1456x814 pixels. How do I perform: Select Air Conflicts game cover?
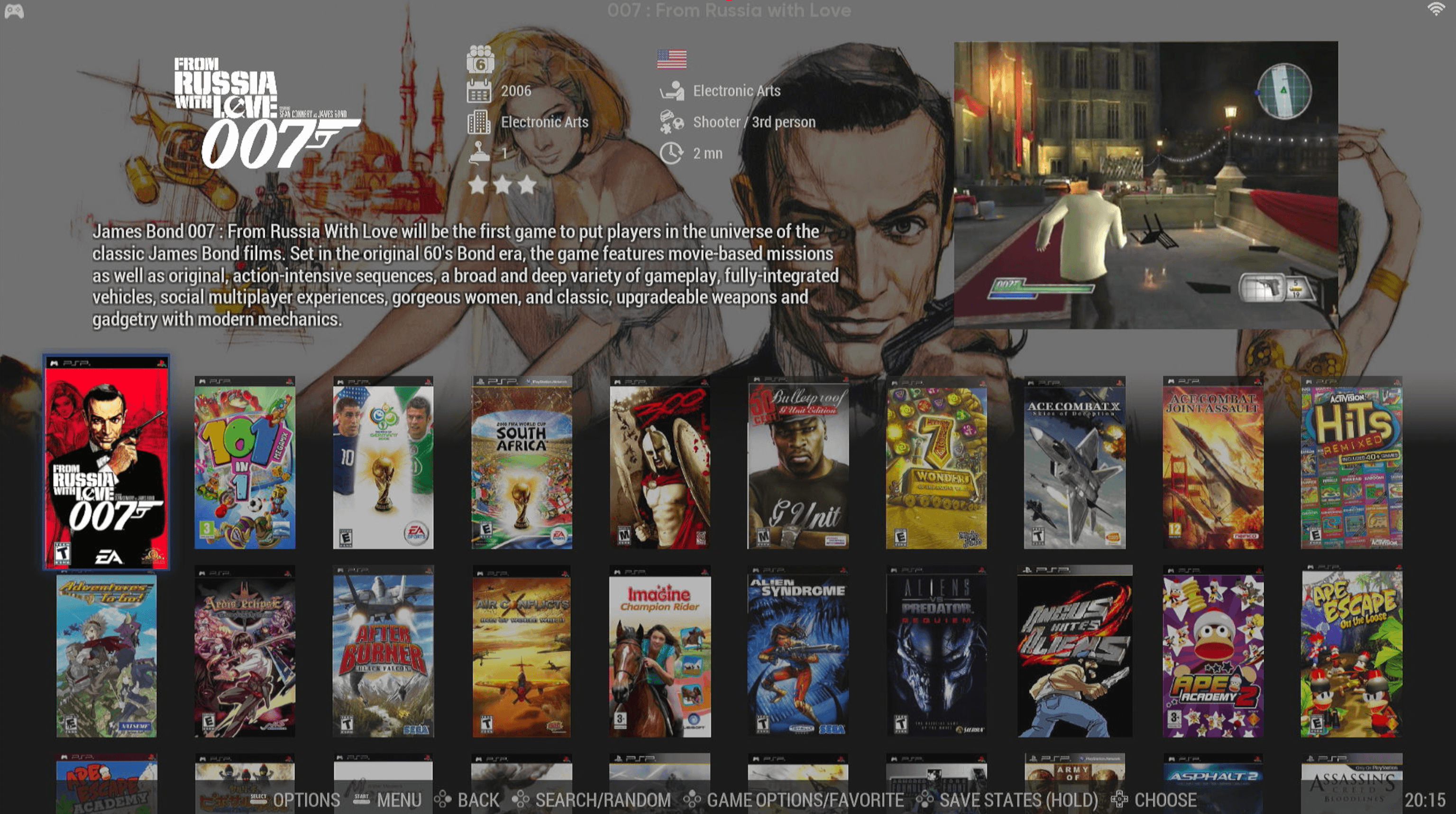(522, 652)
